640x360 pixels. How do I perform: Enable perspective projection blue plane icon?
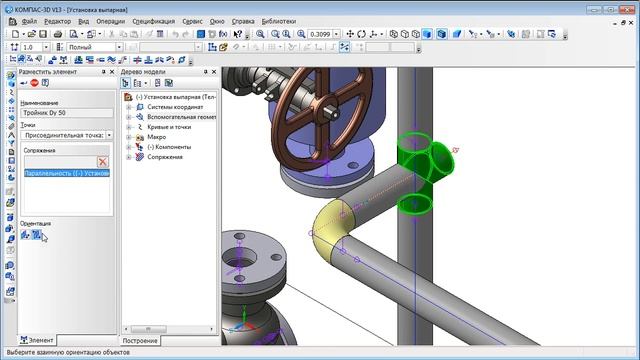[457, 34]
